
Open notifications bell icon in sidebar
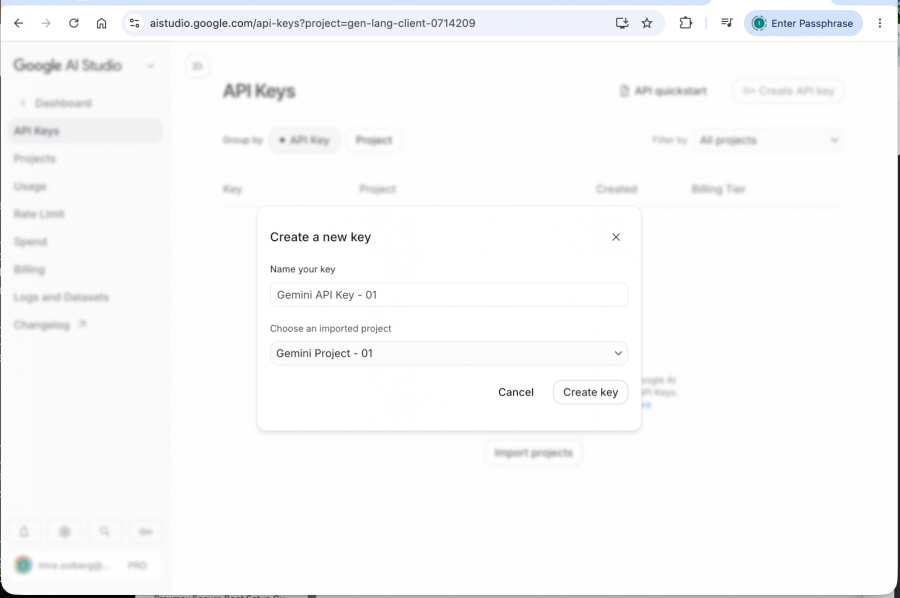click(24, 531)
